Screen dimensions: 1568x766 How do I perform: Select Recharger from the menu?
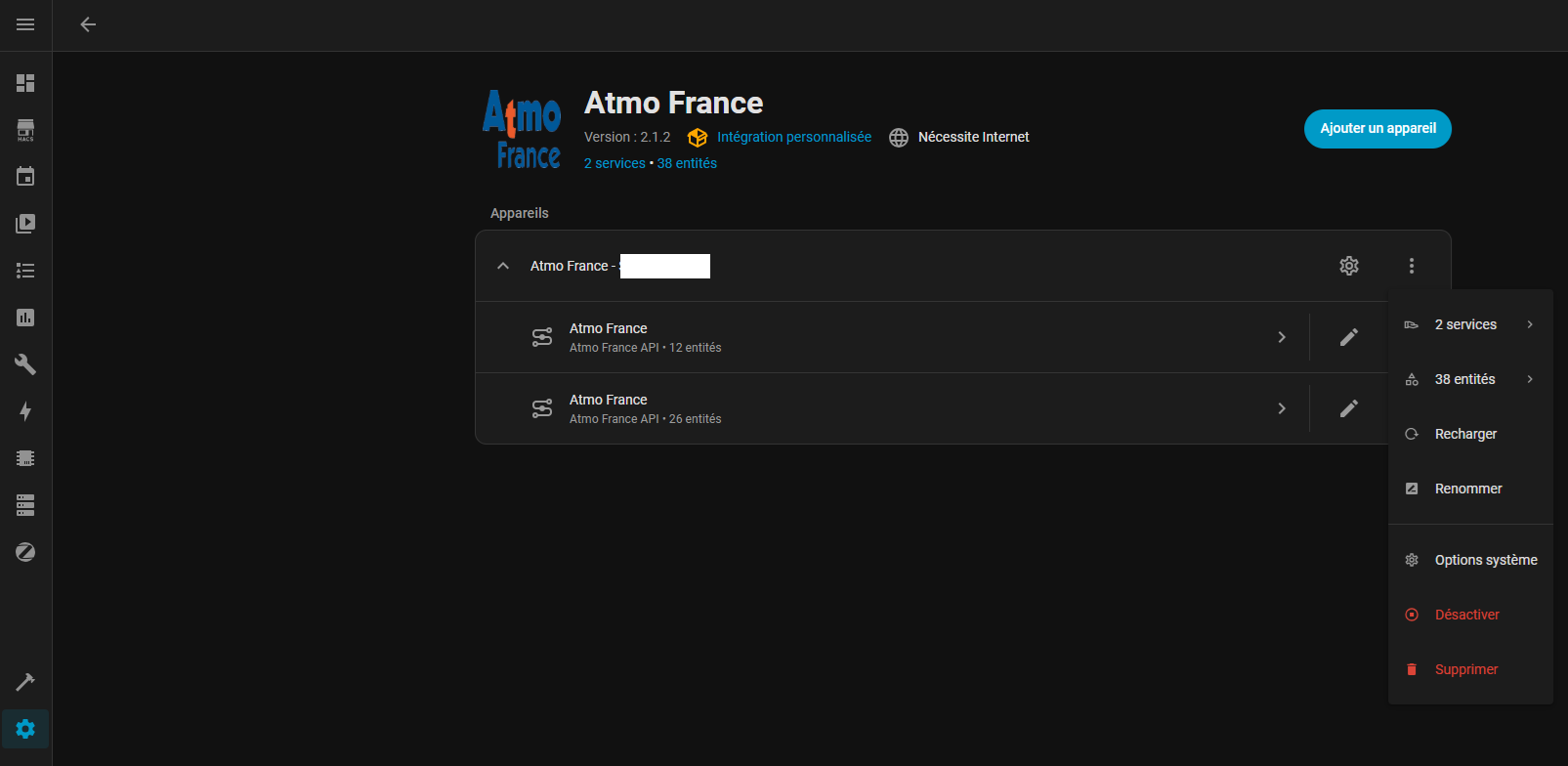click(1465, 434)
